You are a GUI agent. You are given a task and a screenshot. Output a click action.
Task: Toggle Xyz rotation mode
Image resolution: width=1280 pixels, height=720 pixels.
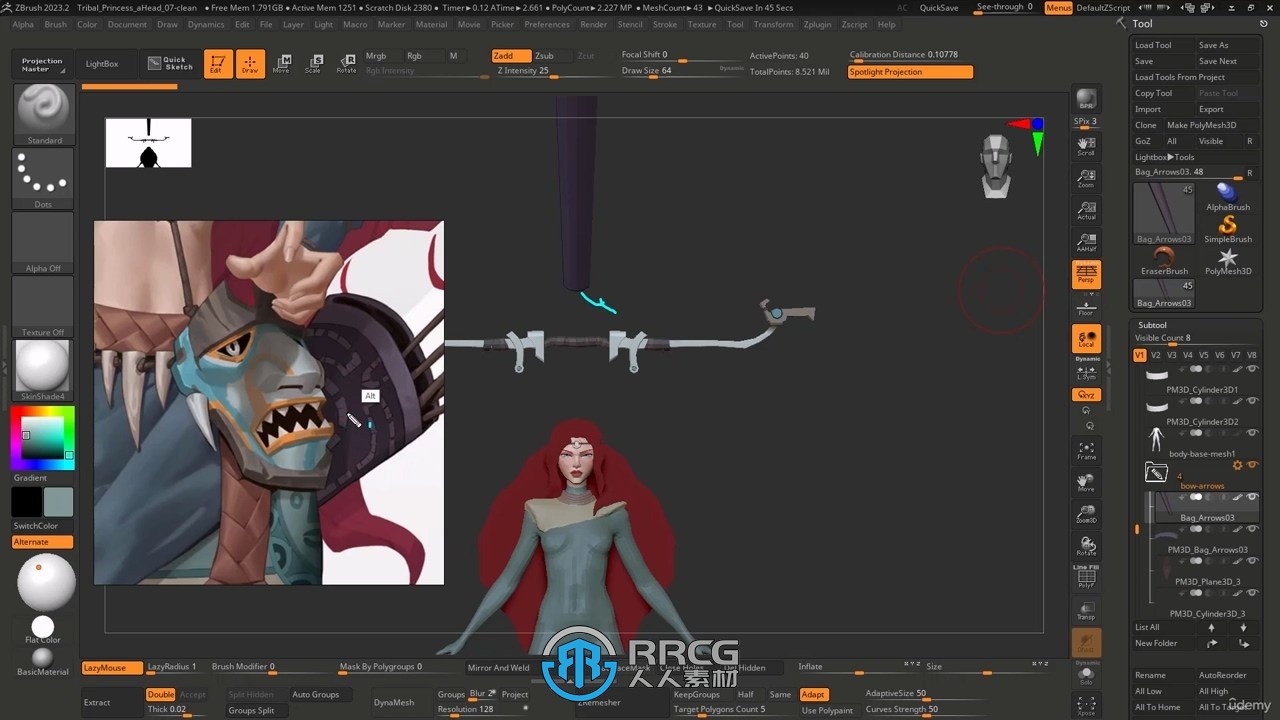pos(1086,395)
